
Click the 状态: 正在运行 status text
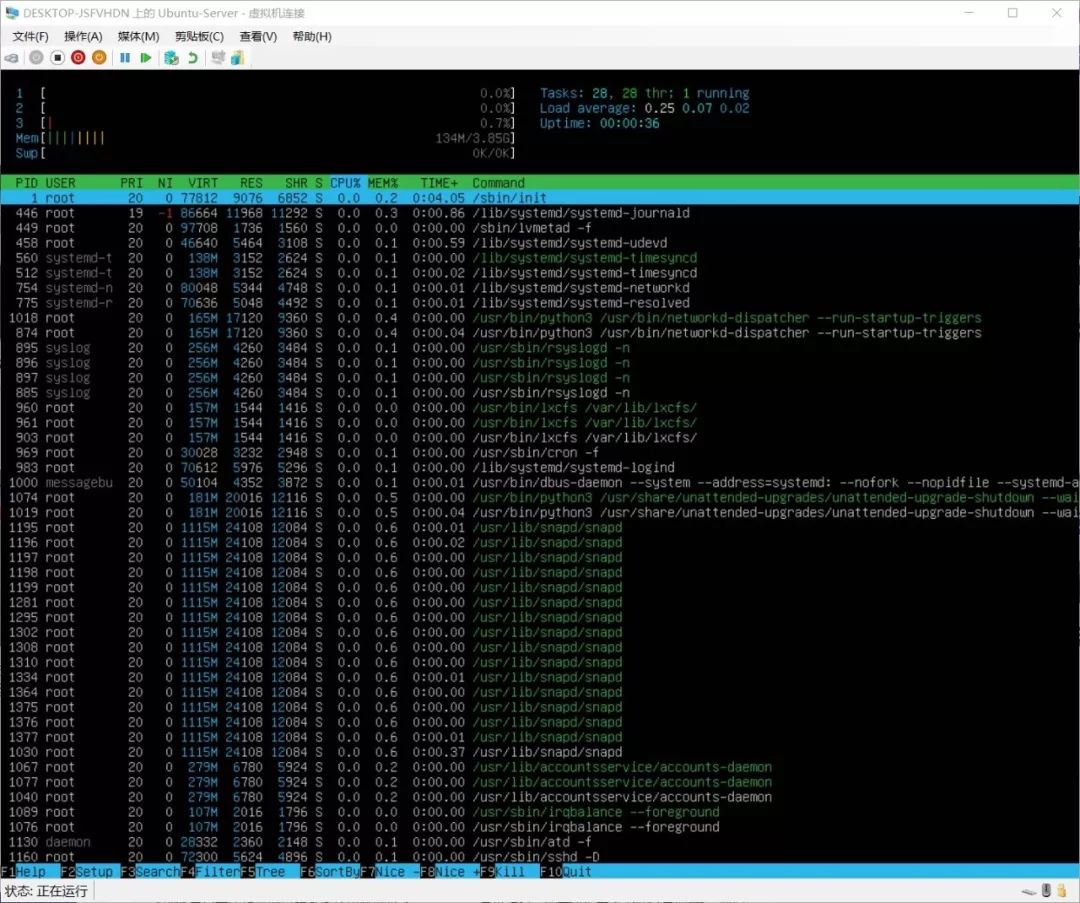[46, 891]
